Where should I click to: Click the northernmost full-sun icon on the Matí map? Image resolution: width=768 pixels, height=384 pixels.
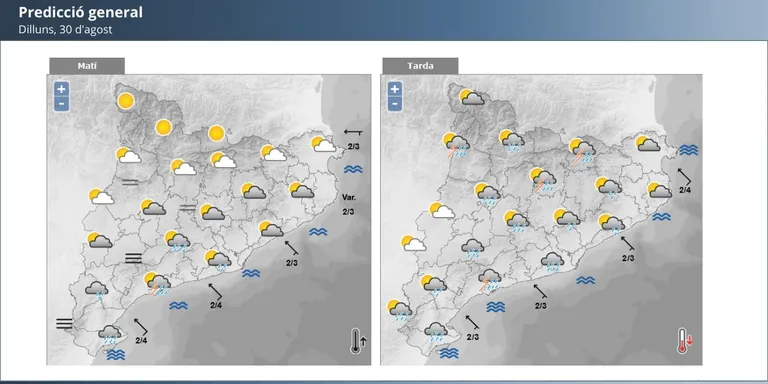click(126, 101)
